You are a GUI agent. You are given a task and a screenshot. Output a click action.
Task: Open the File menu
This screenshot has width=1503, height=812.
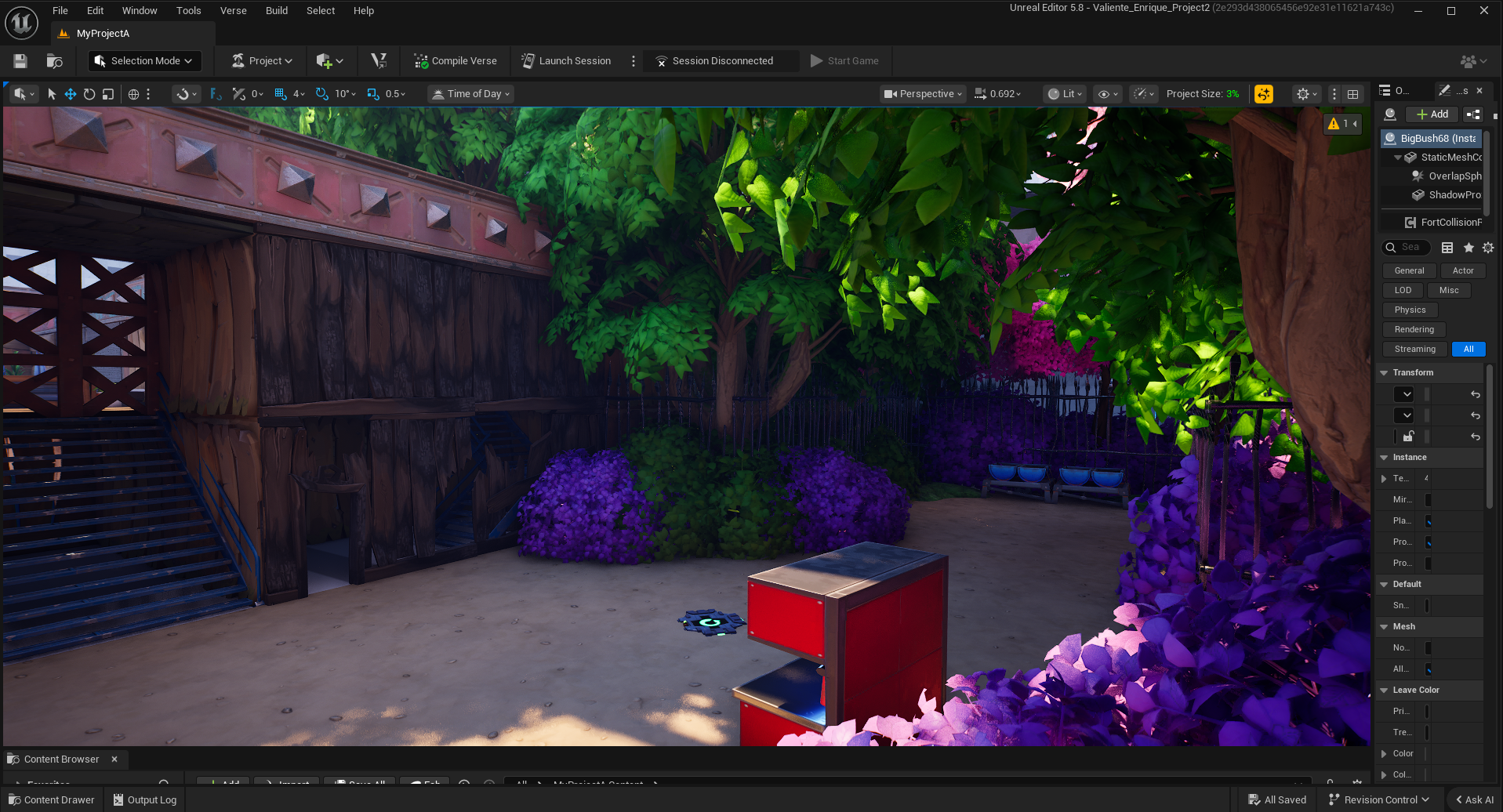60,11
